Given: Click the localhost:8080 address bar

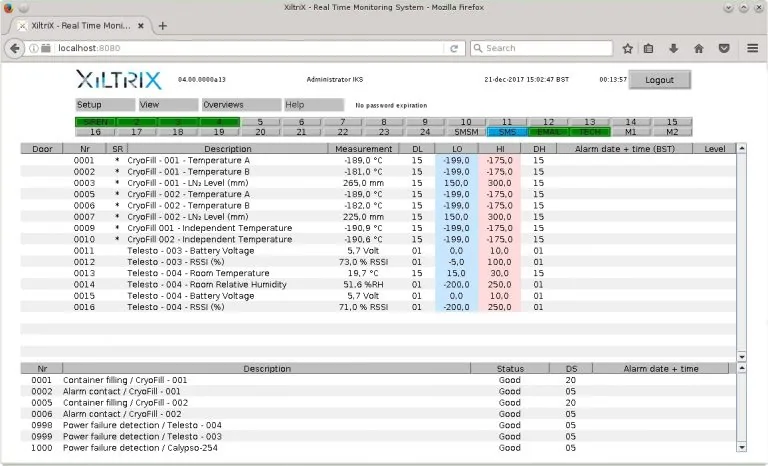Looking at the screenshot, I should tap(250, 48).
